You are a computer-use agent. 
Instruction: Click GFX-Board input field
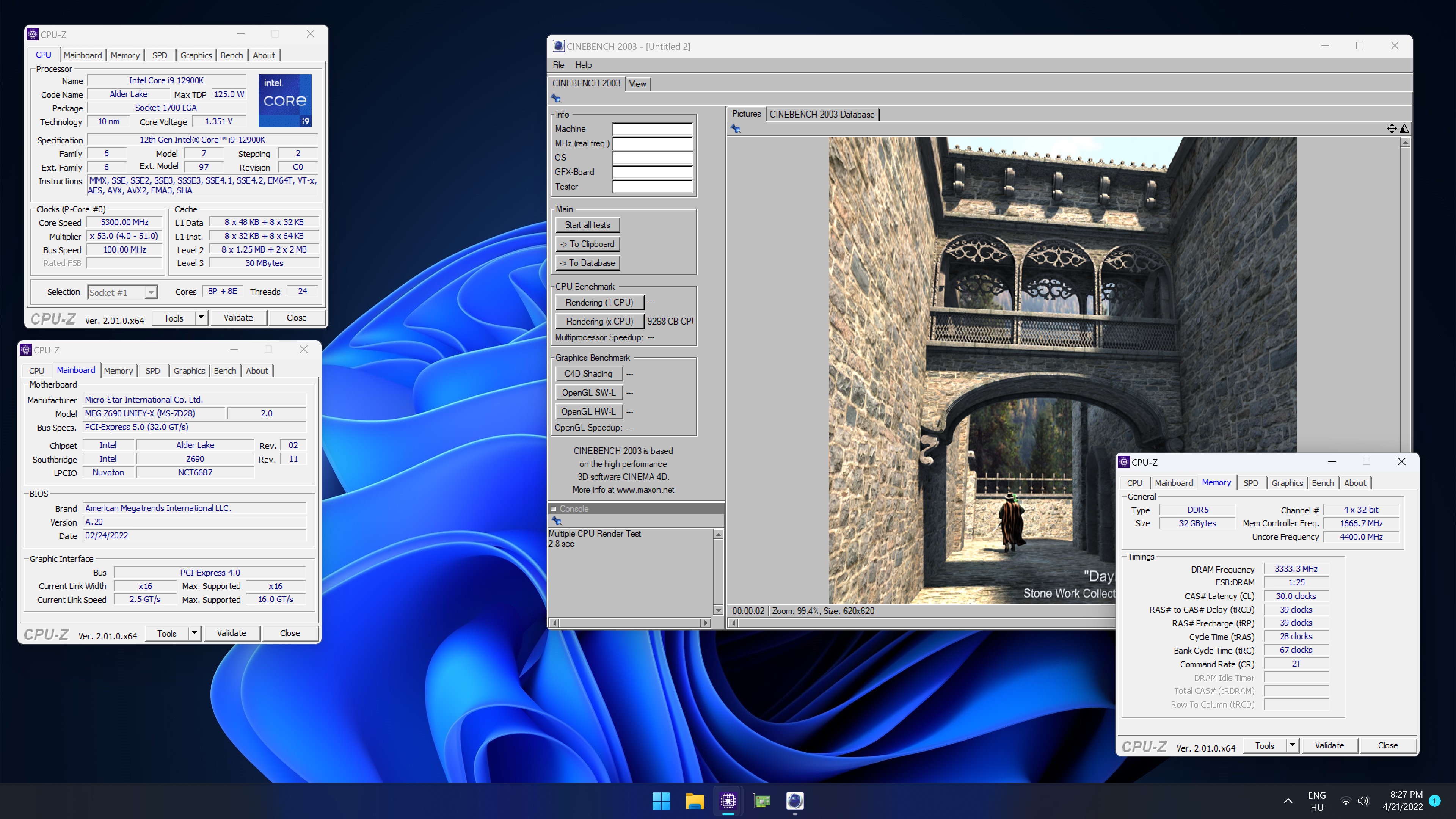tap(652, 172)
